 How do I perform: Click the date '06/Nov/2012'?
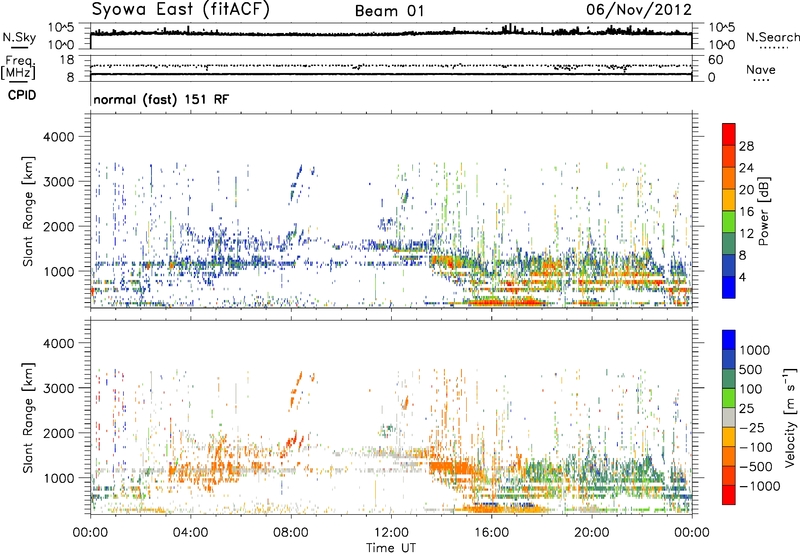pyautogui.click(x=639, y=9)
